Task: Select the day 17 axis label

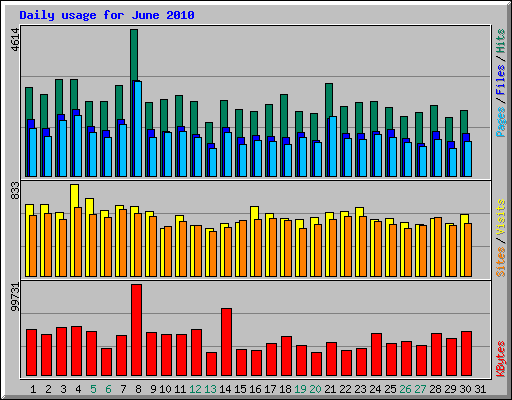Action: click(x=270, y=389)
